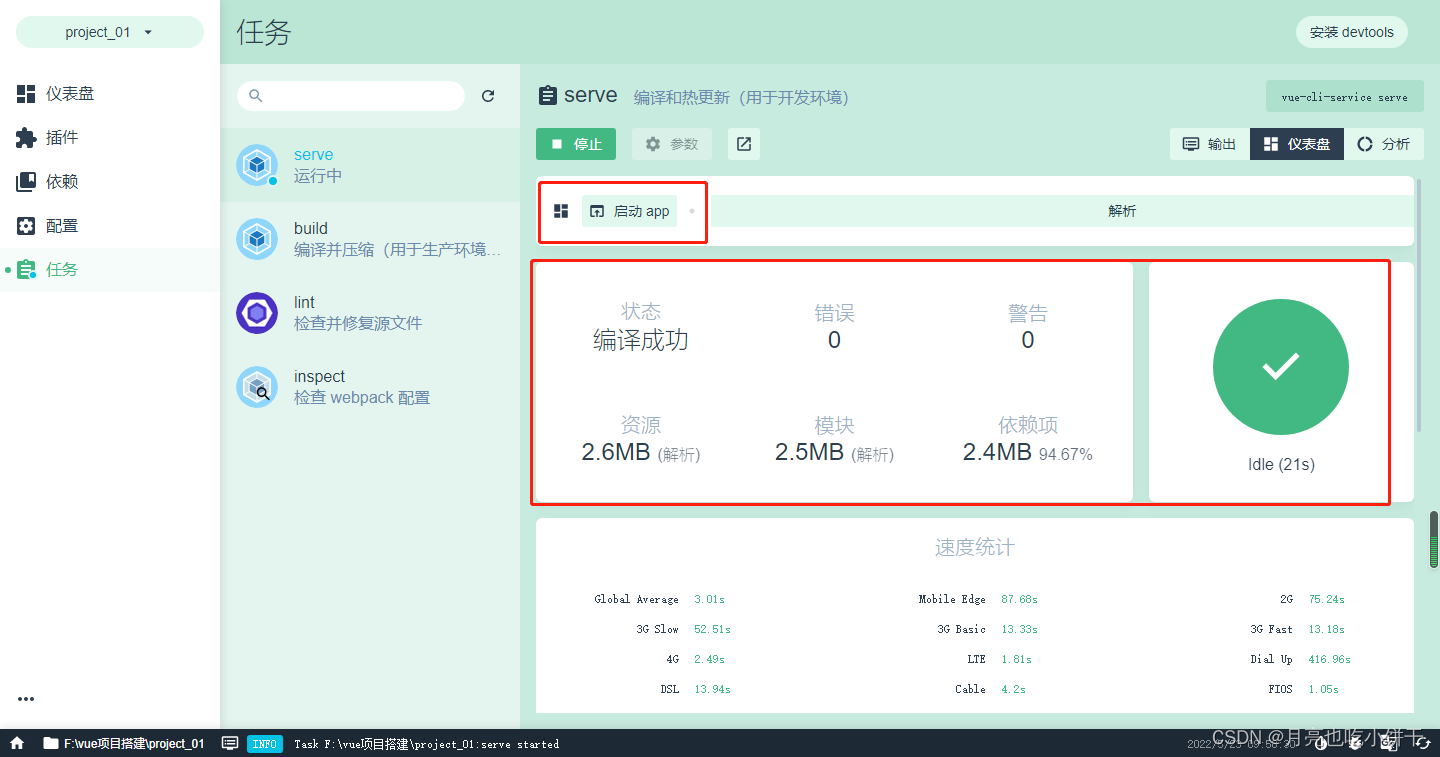Open the more options ellipsis in sidebar
Viewport: 1440px width, 757px height.
point(26,699)
